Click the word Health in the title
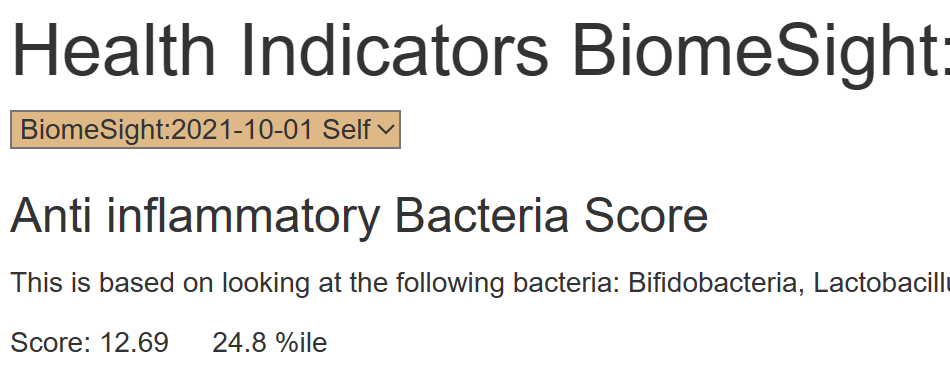950x386 pixels. [114, 51]
